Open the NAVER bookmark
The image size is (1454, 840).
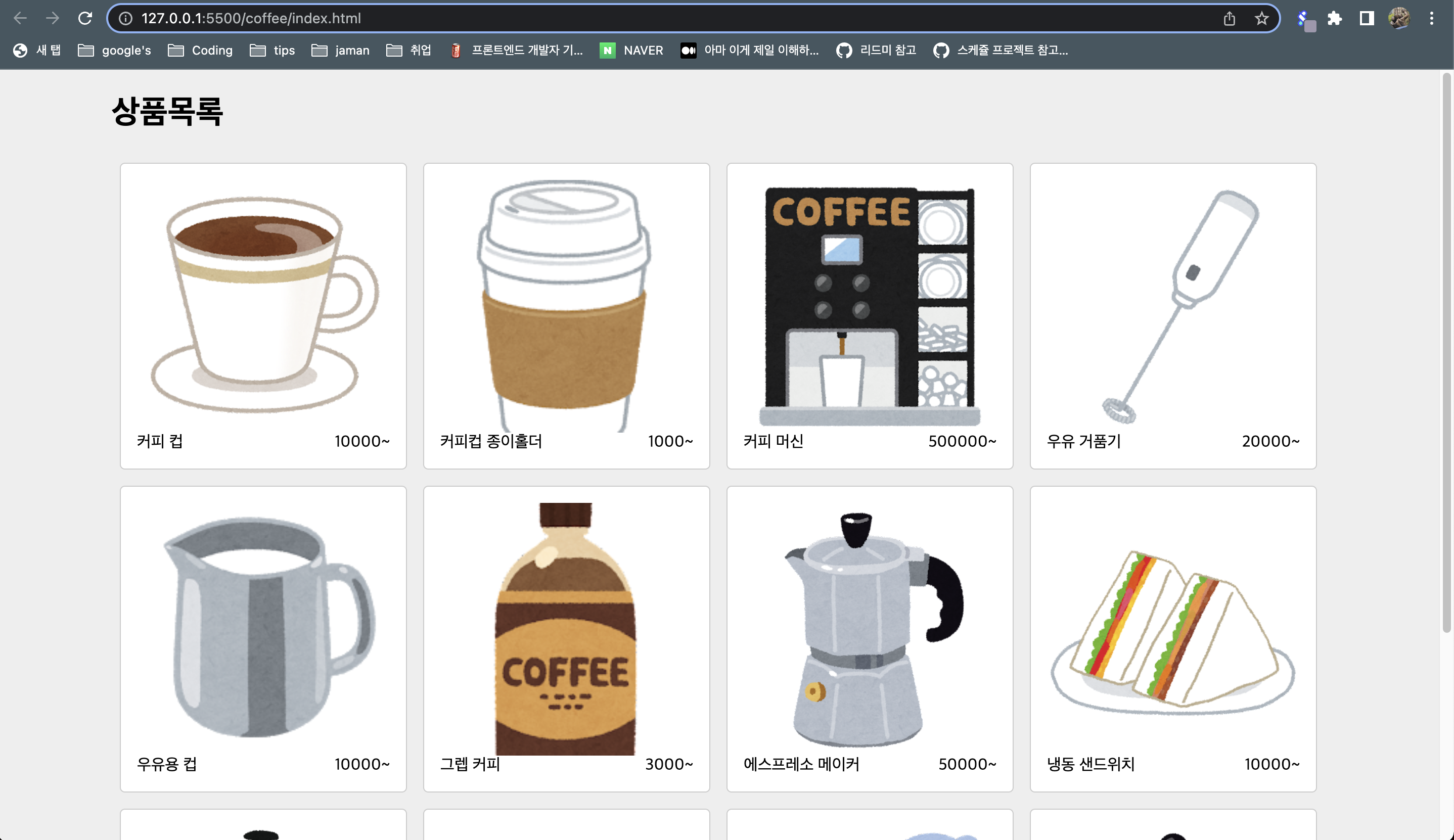click(631, 50)
